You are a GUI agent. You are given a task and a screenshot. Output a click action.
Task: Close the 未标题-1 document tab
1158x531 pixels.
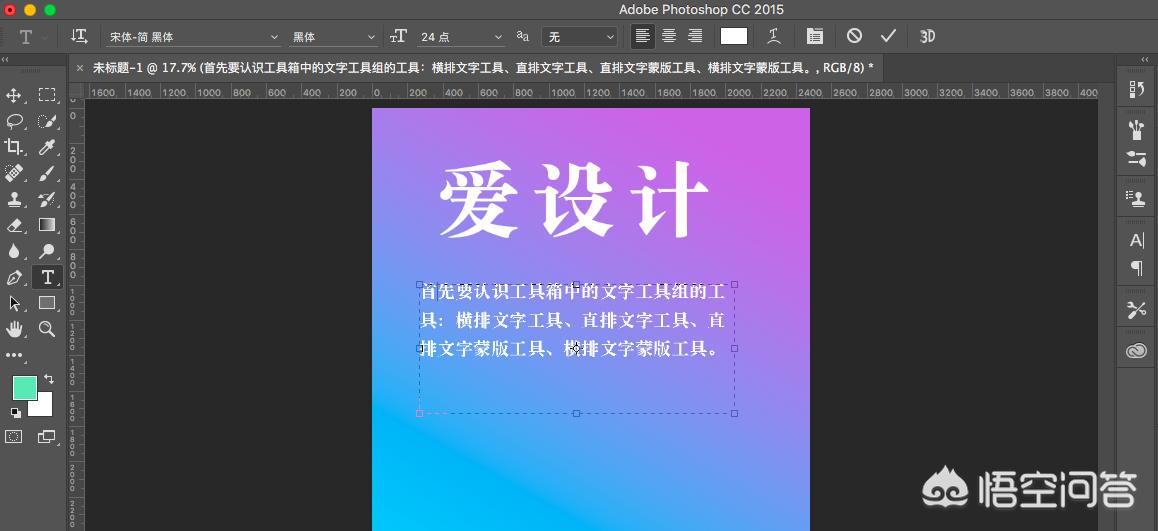80,68
